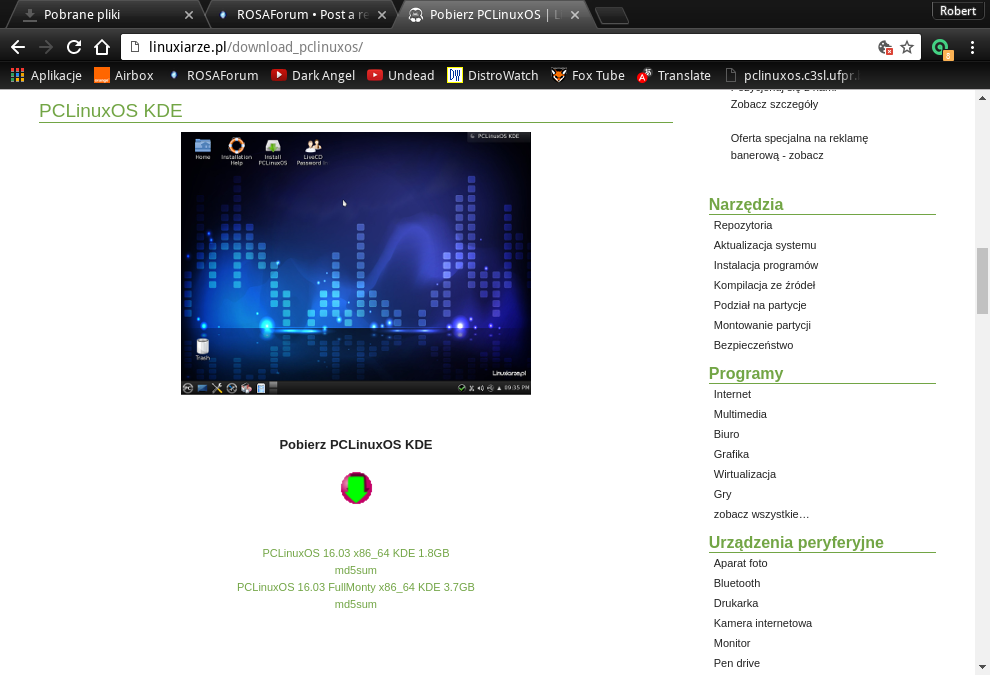Close the Pobrane pliki tab
Screen dimensions: 990x675
click(x=189, y=15)
